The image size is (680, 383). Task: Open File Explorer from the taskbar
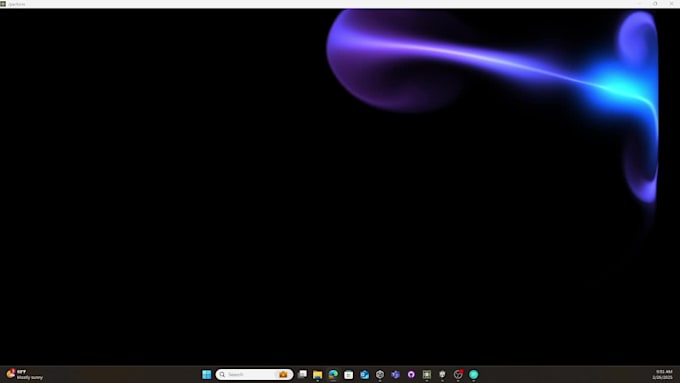[x=317, y=374]
